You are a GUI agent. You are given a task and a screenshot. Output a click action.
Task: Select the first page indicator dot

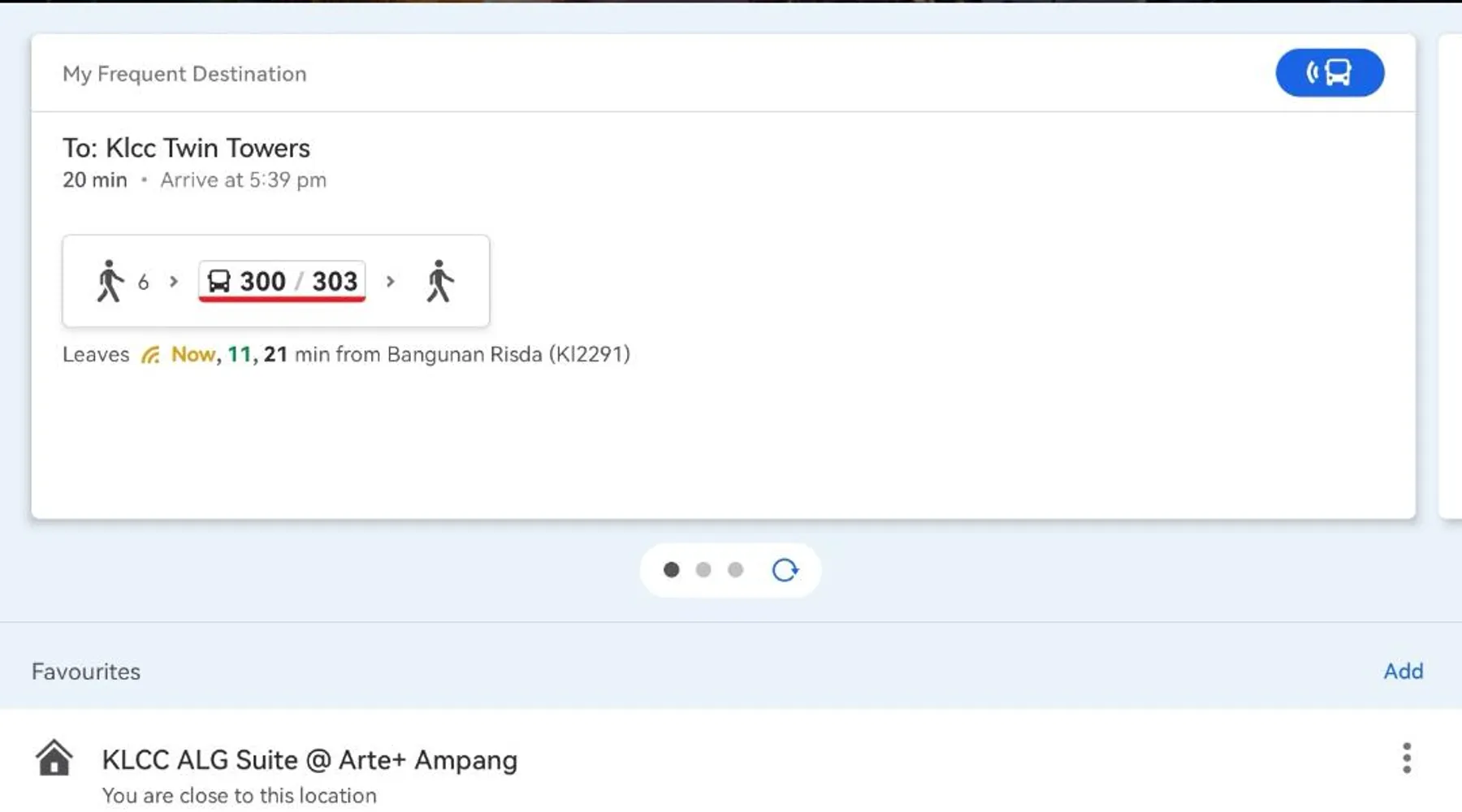point(671,570)
